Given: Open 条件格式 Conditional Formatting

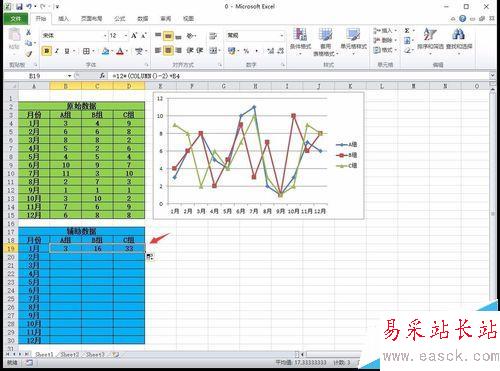Looking at the screenshot, I should tap(300, 42).
